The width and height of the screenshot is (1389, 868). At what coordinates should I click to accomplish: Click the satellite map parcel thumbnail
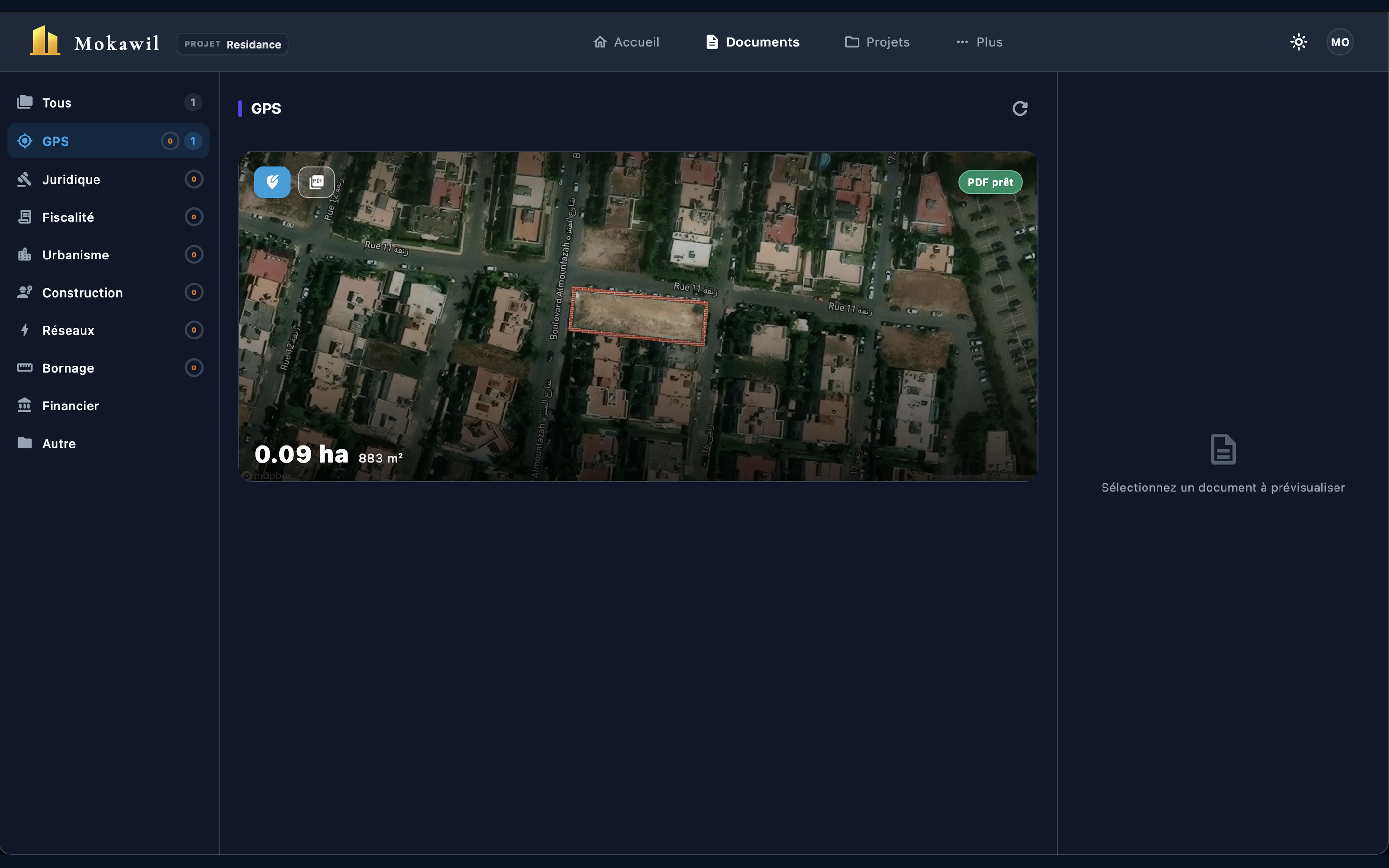pos(638,316)
